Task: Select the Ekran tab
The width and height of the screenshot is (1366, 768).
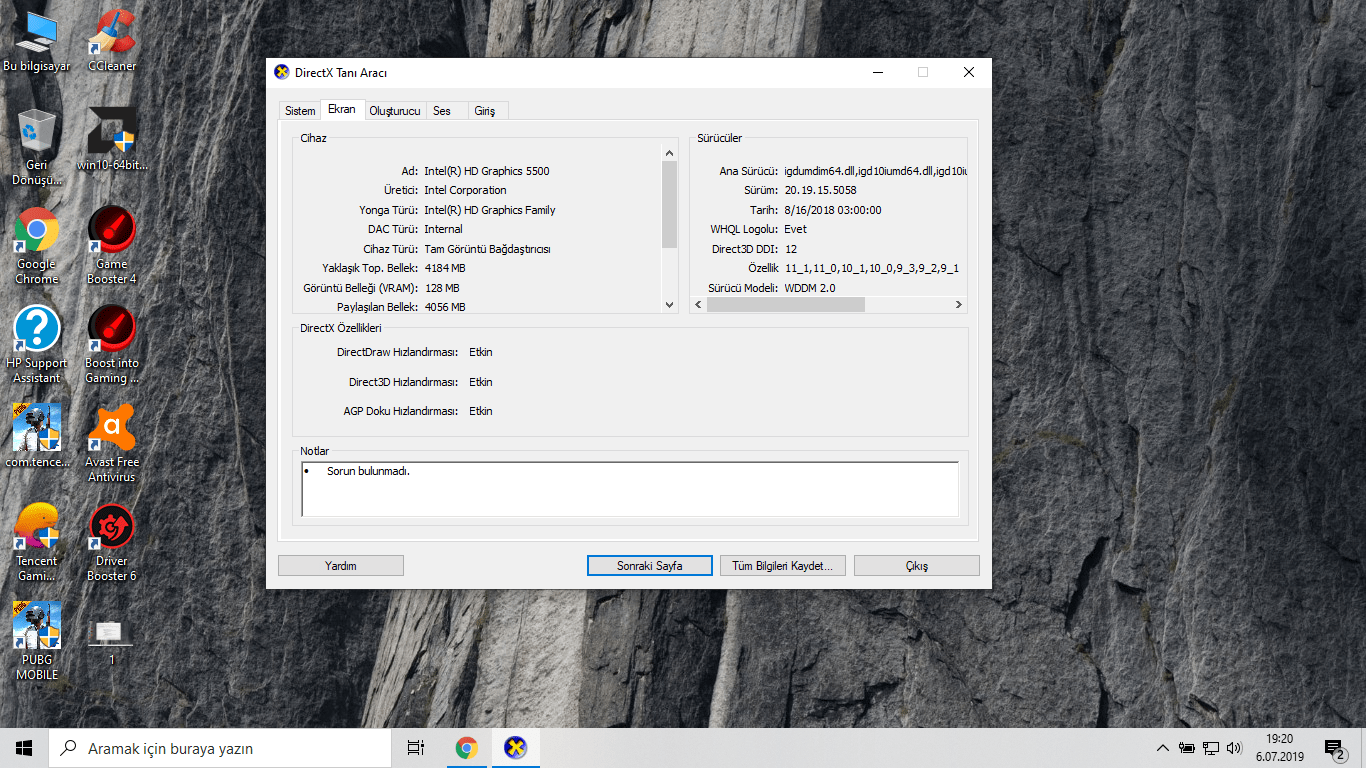Action: (x=342, y=110)
